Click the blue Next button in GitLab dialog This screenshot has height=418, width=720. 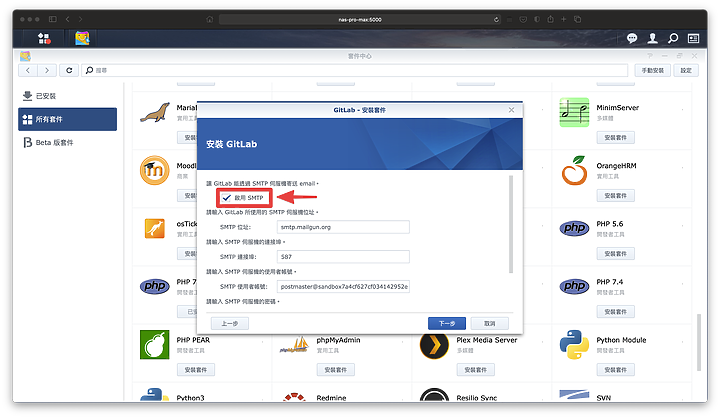pyautogui.click(x=447, y=323)
